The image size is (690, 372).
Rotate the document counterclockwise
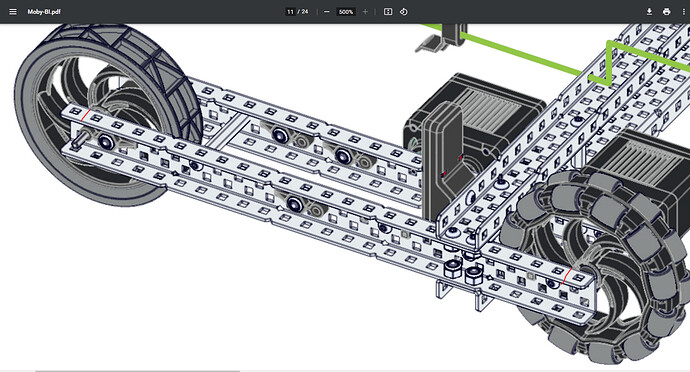click(404, 12)
